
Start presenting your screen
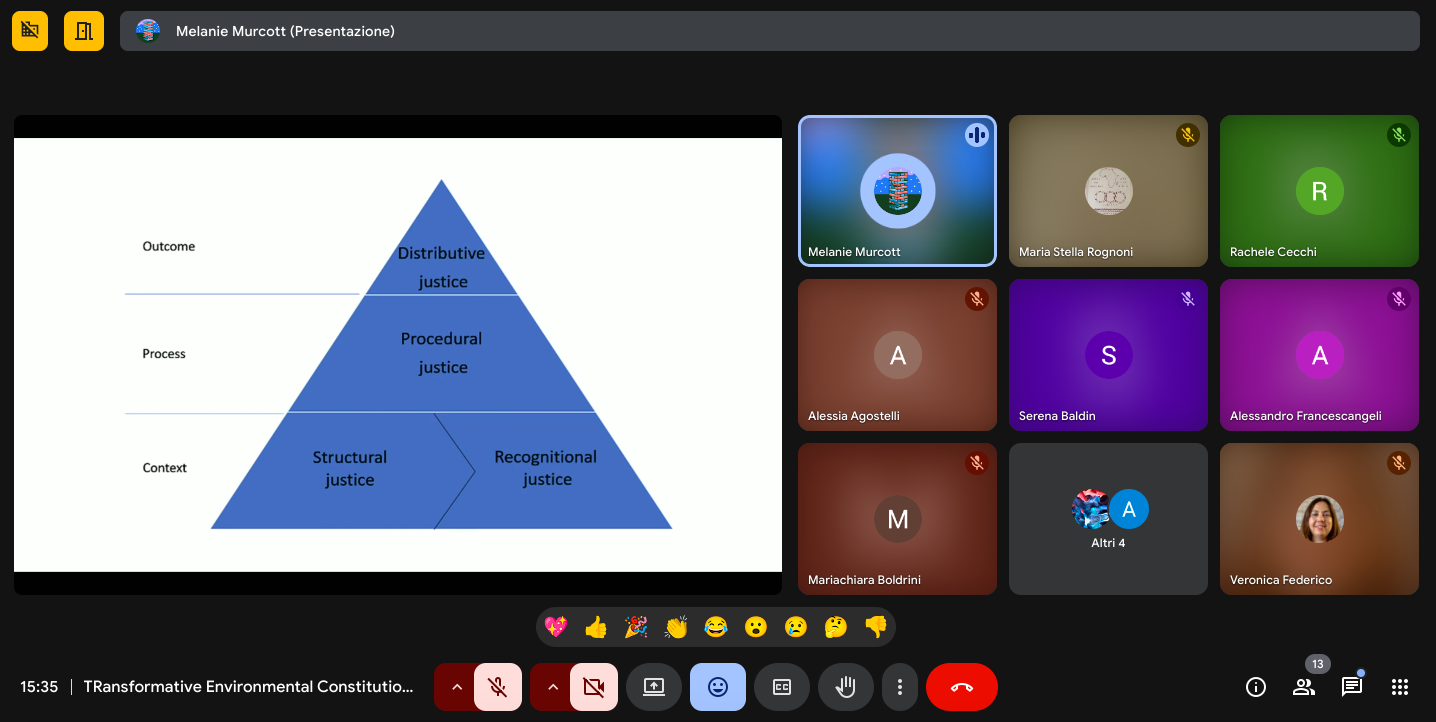click(654, 687)
